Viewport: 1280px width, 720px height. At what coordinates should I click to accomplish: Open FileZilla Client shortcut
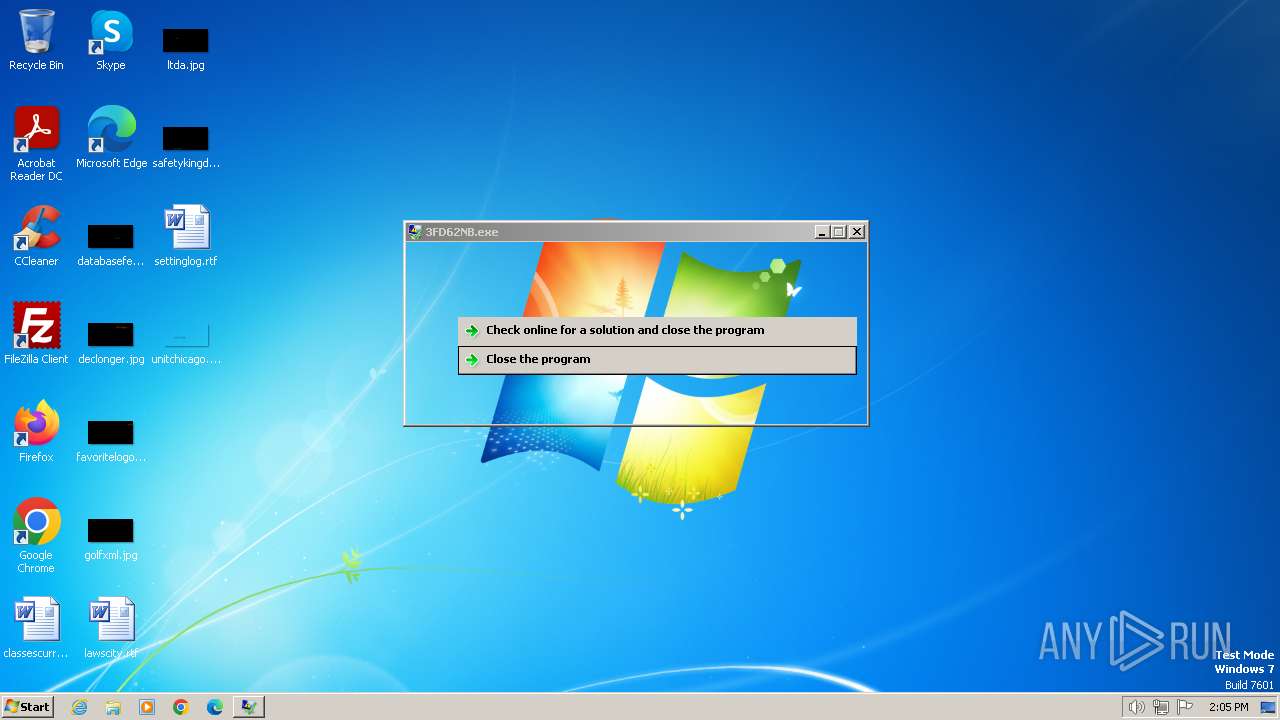pyautogui.click(x=36, y=334)
